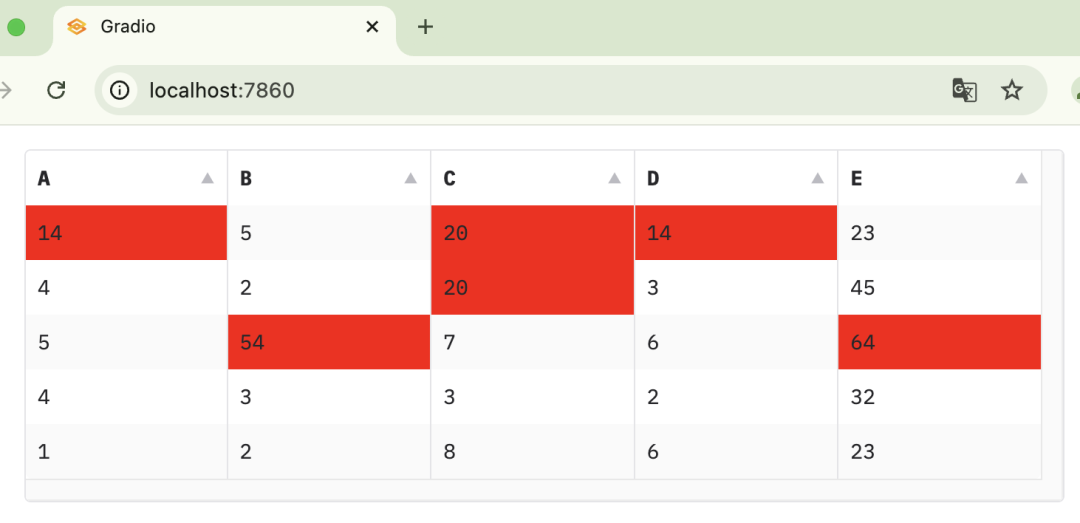Sort column E using its arrow
Screen dimensions: 1080x523
coord(1021,178)
